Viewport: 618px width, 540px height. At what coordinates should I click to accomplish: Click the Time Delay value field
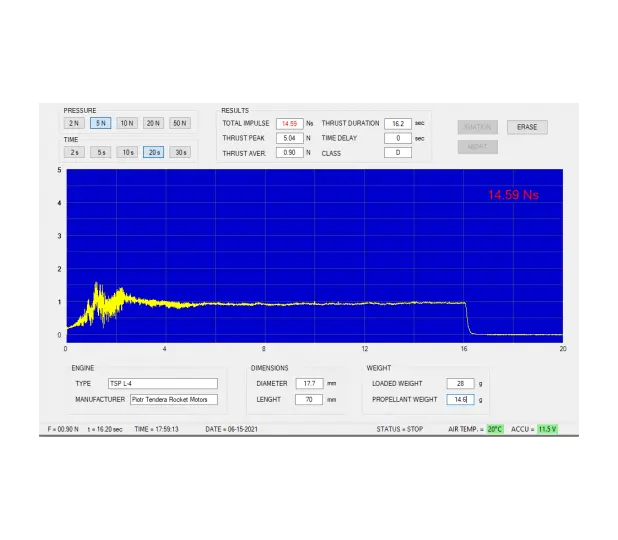(398, 138)
